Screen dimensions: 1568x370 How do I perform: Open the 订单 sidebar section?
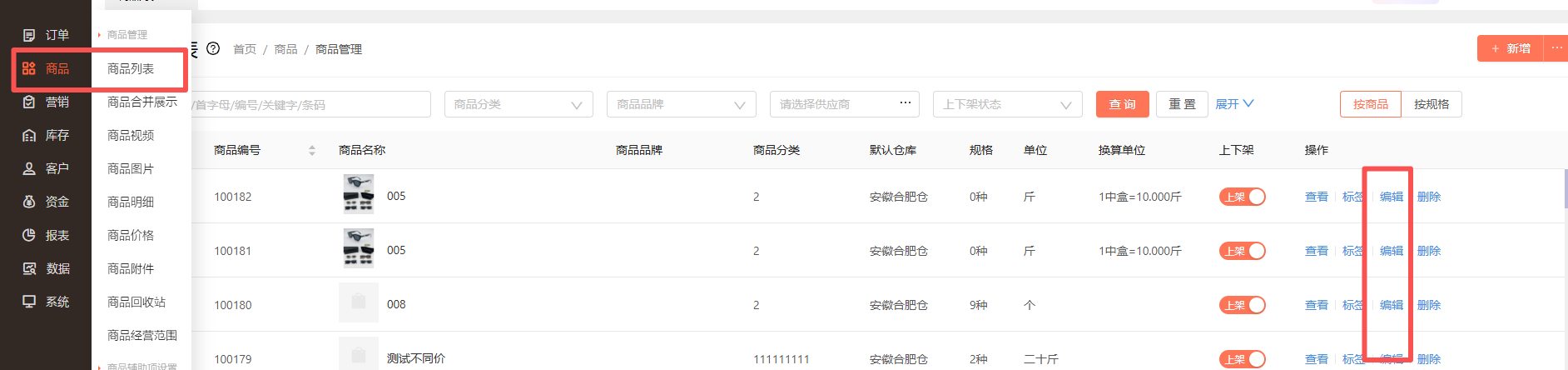click(x=46, y=35)
